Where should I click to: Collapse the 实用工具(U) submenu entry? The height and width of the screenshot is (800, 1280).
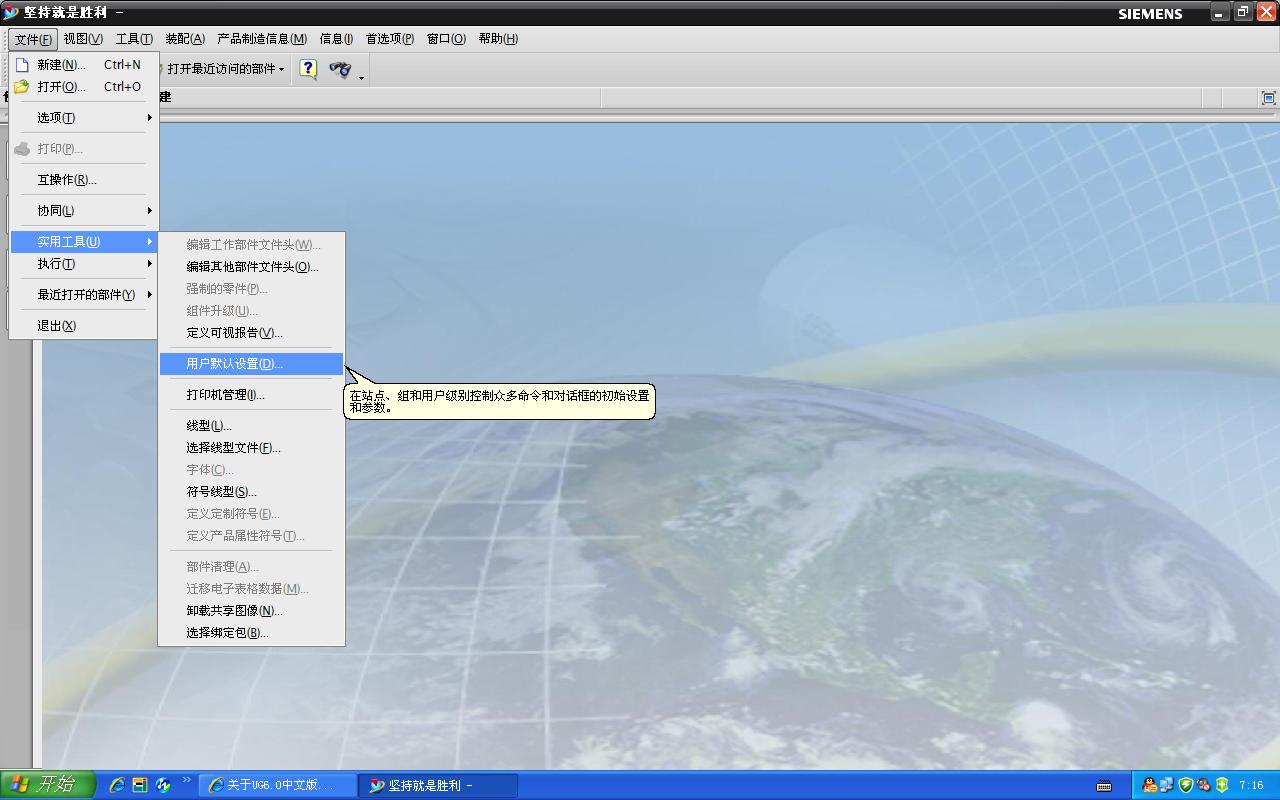(x=84, y=241)
